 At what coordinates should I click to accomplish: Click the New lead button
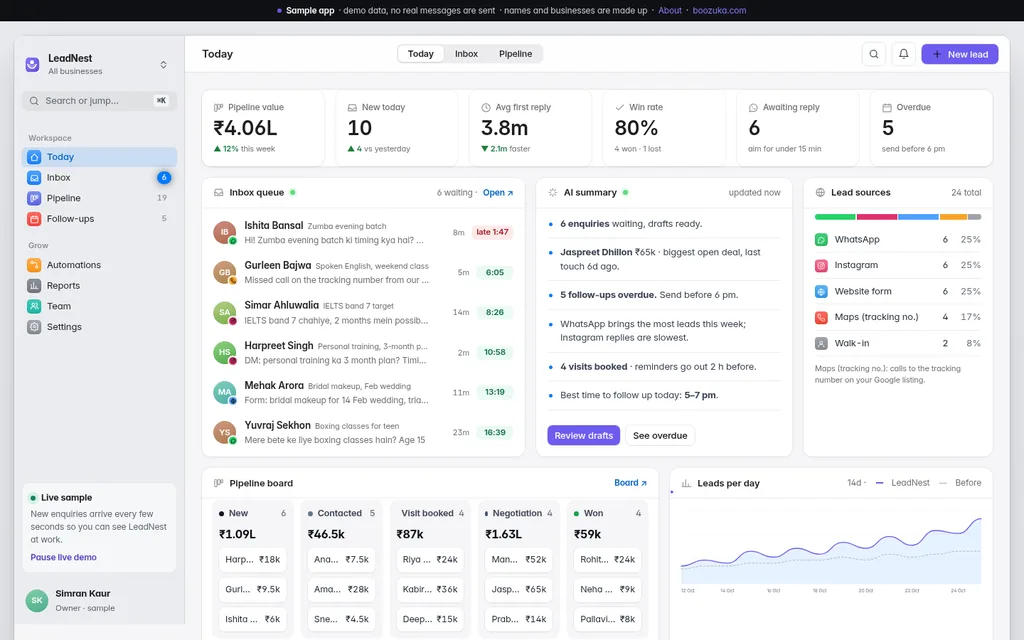click(959, 54)
